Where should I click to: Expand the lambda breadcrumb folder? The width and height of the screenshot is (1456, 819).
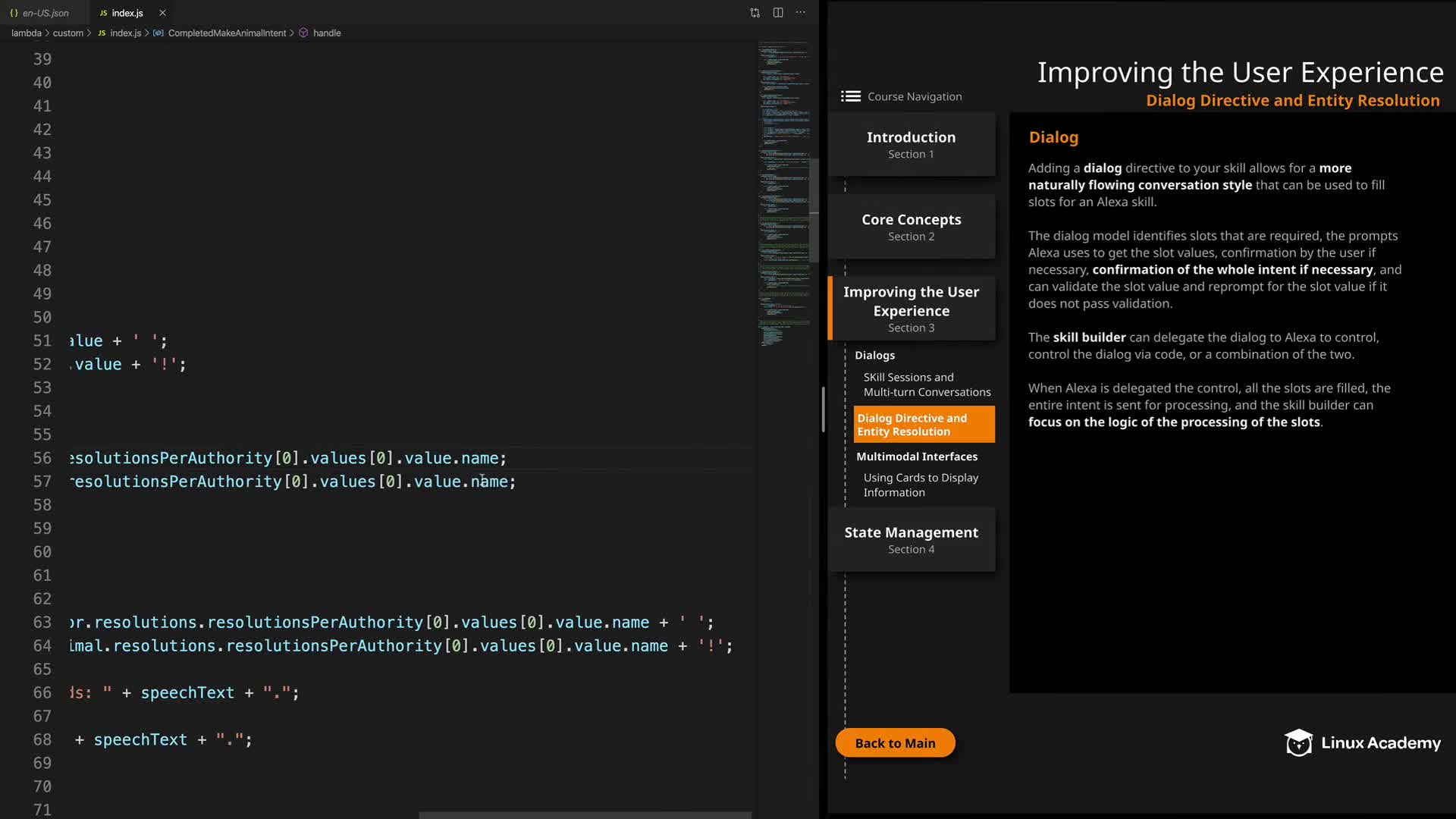click(x=26, y=33)
